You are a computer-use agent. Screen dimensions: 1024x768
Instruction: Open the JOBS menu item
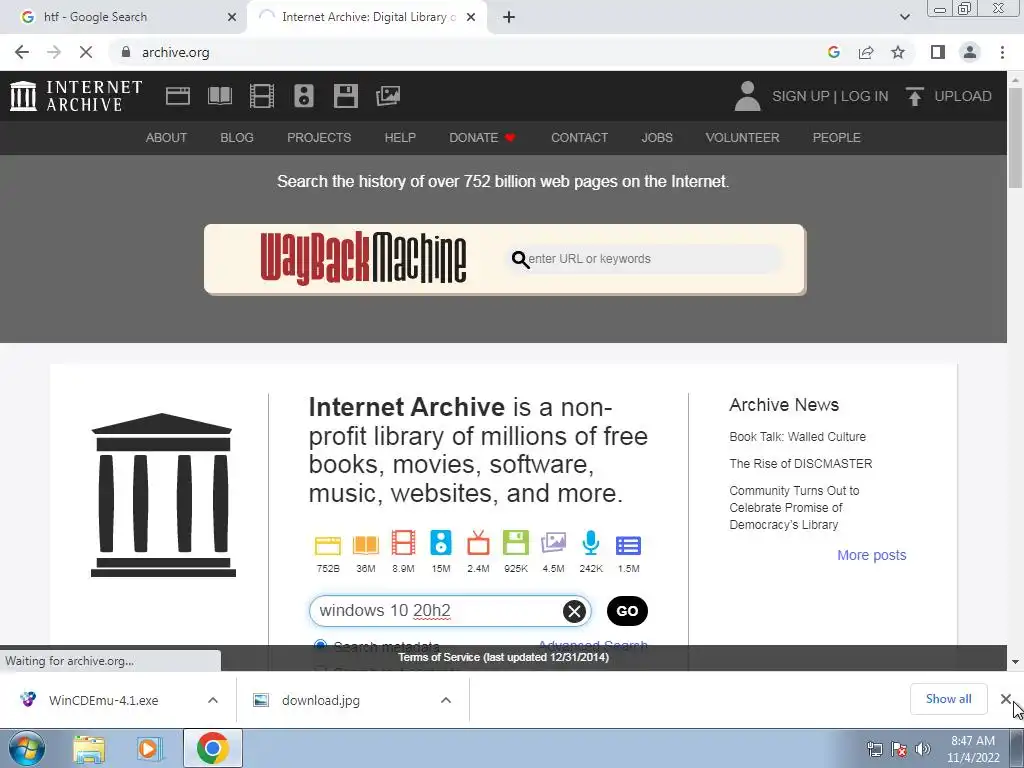(657, 138)
